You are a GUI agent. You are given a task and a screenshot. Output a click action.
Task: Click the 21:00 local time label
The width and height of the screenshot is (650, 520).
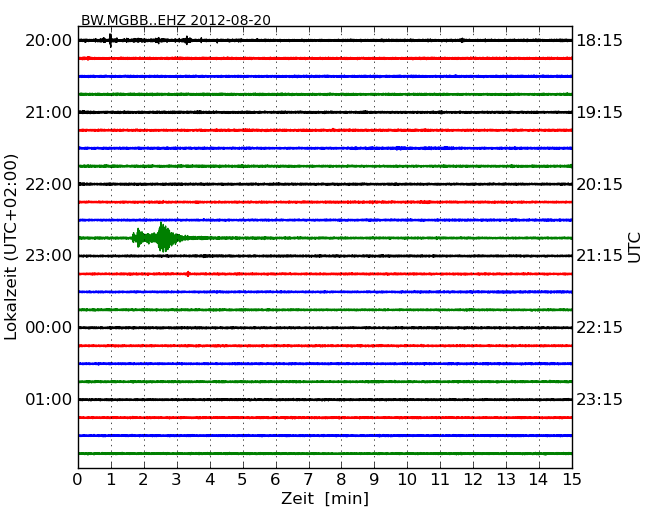click(49, 112)
